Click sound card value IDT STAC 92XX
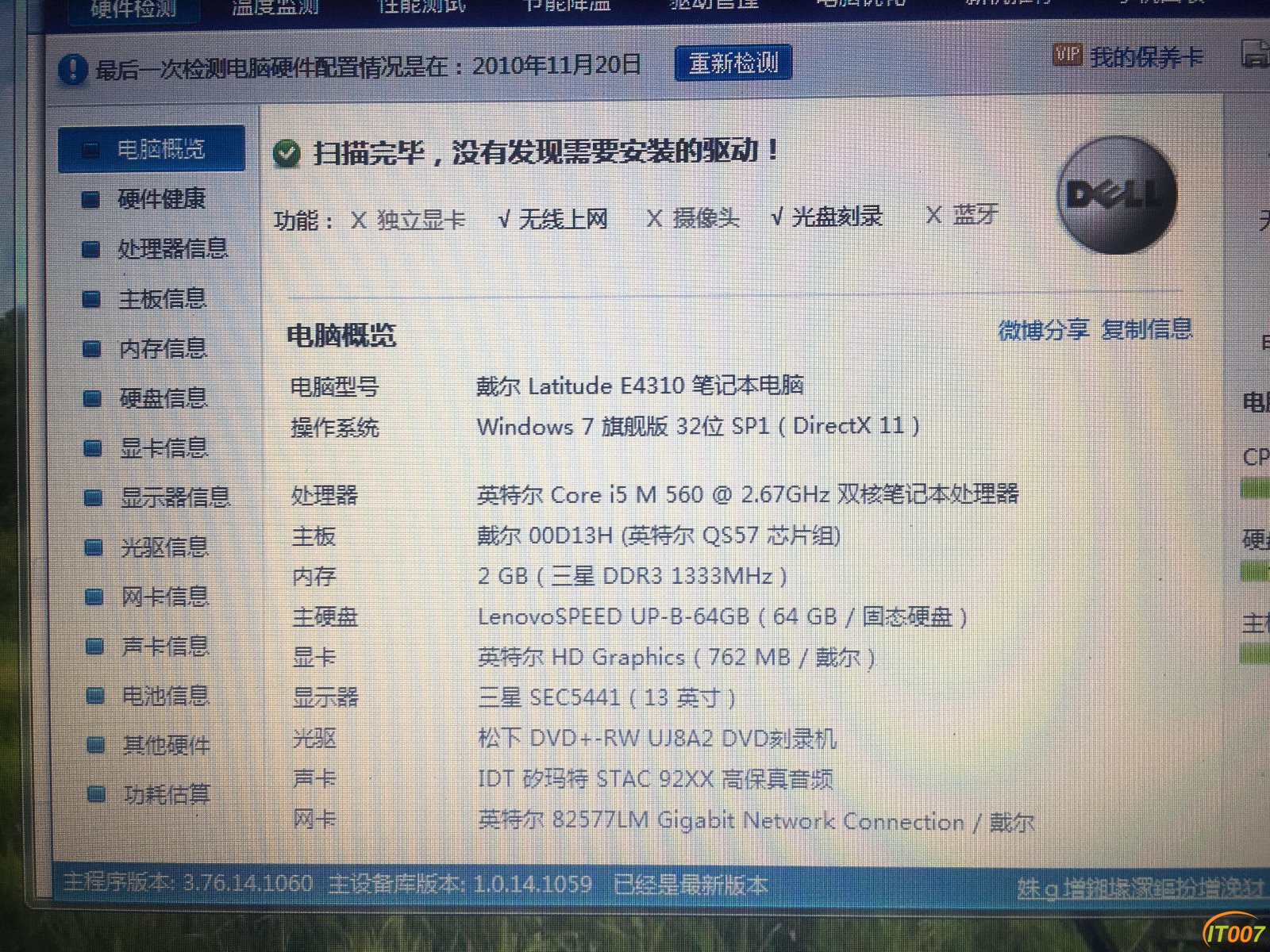Viewport: 1270px width, 952px height. [x=656, y=779]
